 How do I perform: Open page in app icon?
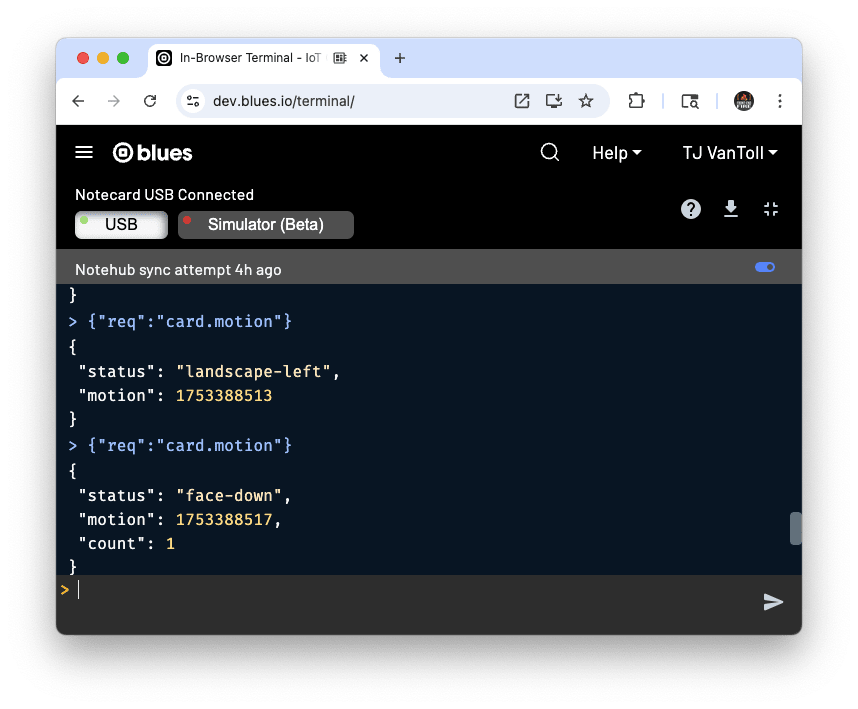[x=521, y=101]
